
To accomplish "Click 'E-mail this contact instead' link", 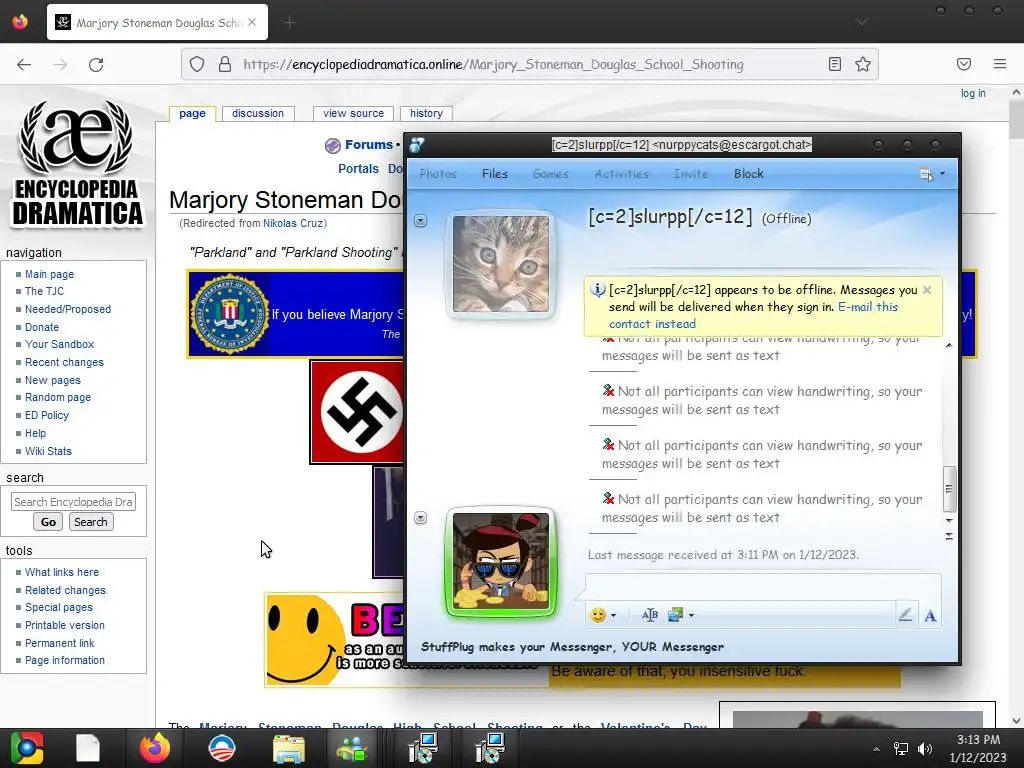I will point(753,315).
